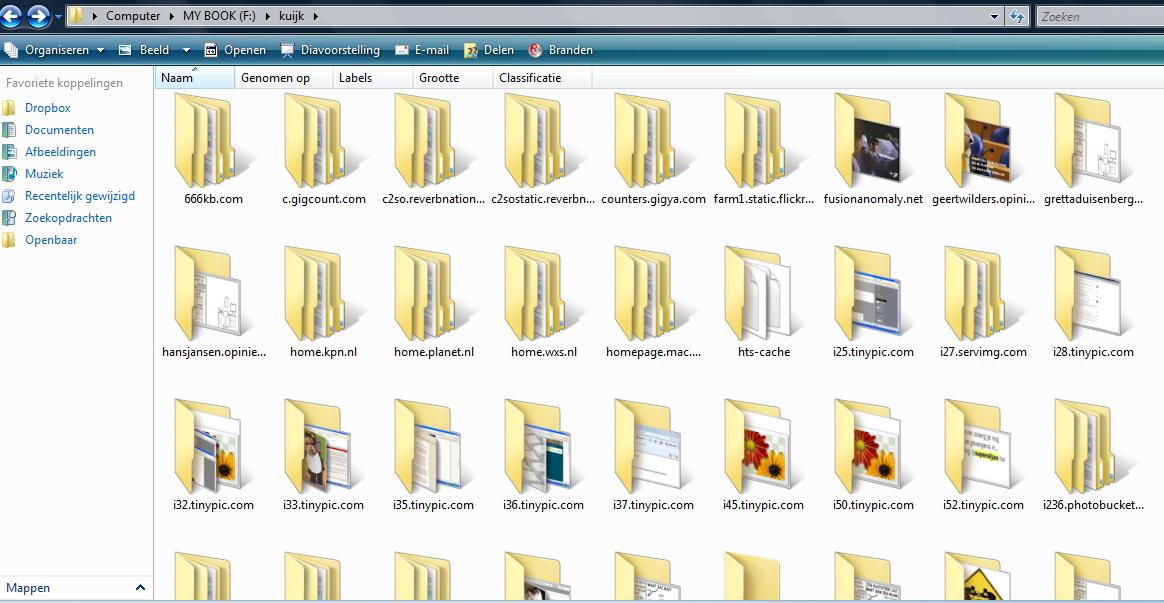This screenshot has height=603, width=1164.
Task: Click E-mail in the toolbar
Action: [x=422, y=50]
